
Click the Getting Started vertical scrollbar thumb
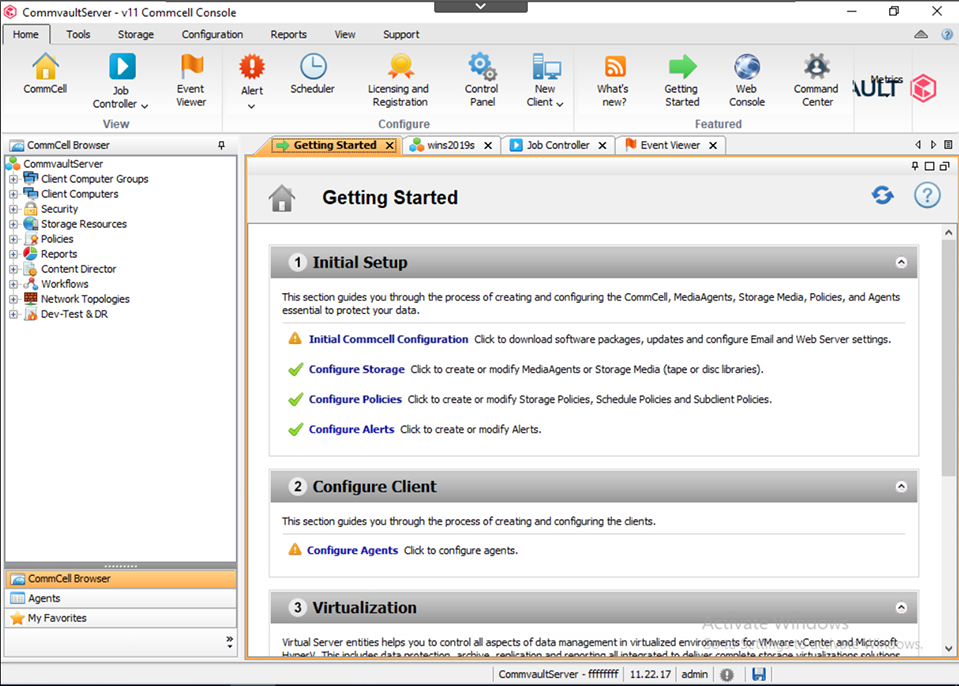coord(948,358)
